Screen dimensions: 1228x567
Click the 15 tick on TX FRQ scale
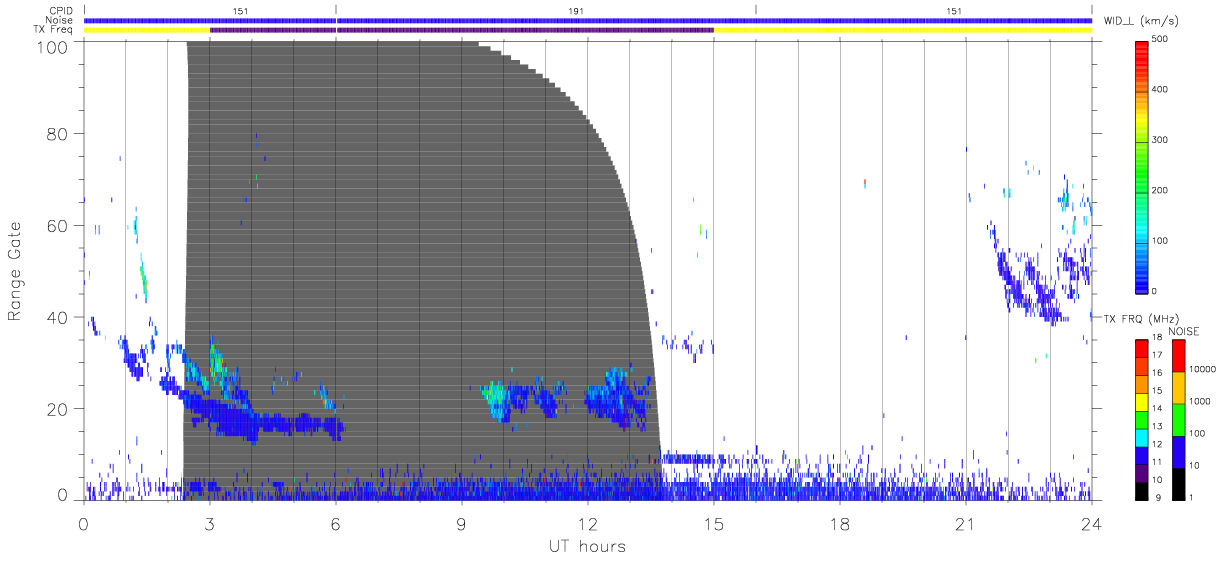[x=1156, y=391]
